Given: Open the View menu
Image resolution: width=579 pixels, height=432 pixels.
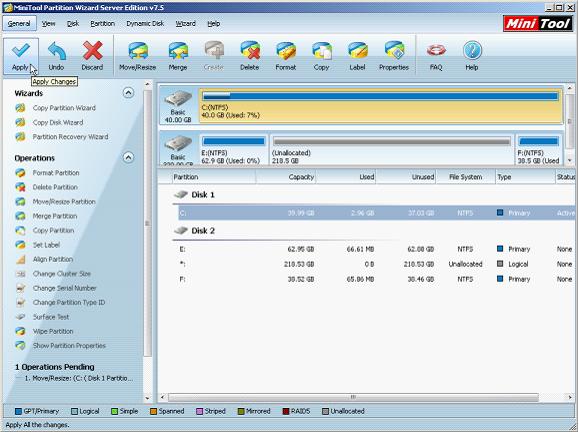Looking at the screenshot, I should (x=48, y=23).
